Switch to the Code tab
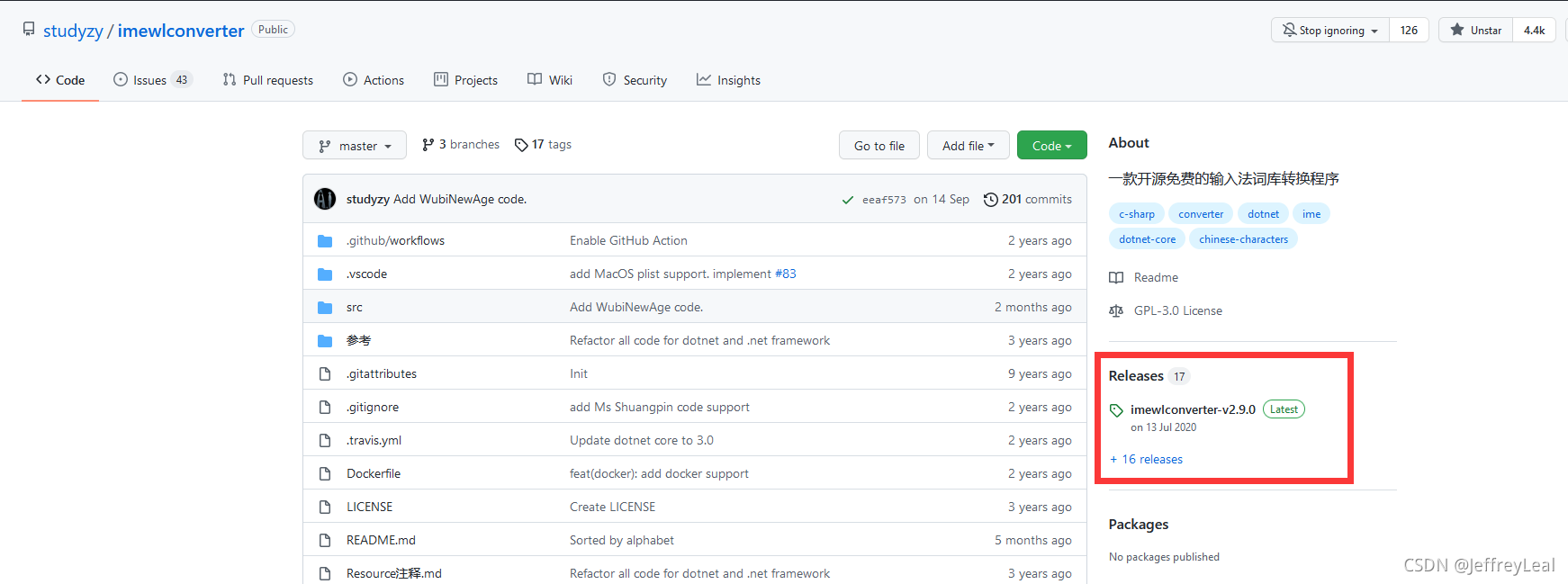1568x584 pixels. (60, 80)
